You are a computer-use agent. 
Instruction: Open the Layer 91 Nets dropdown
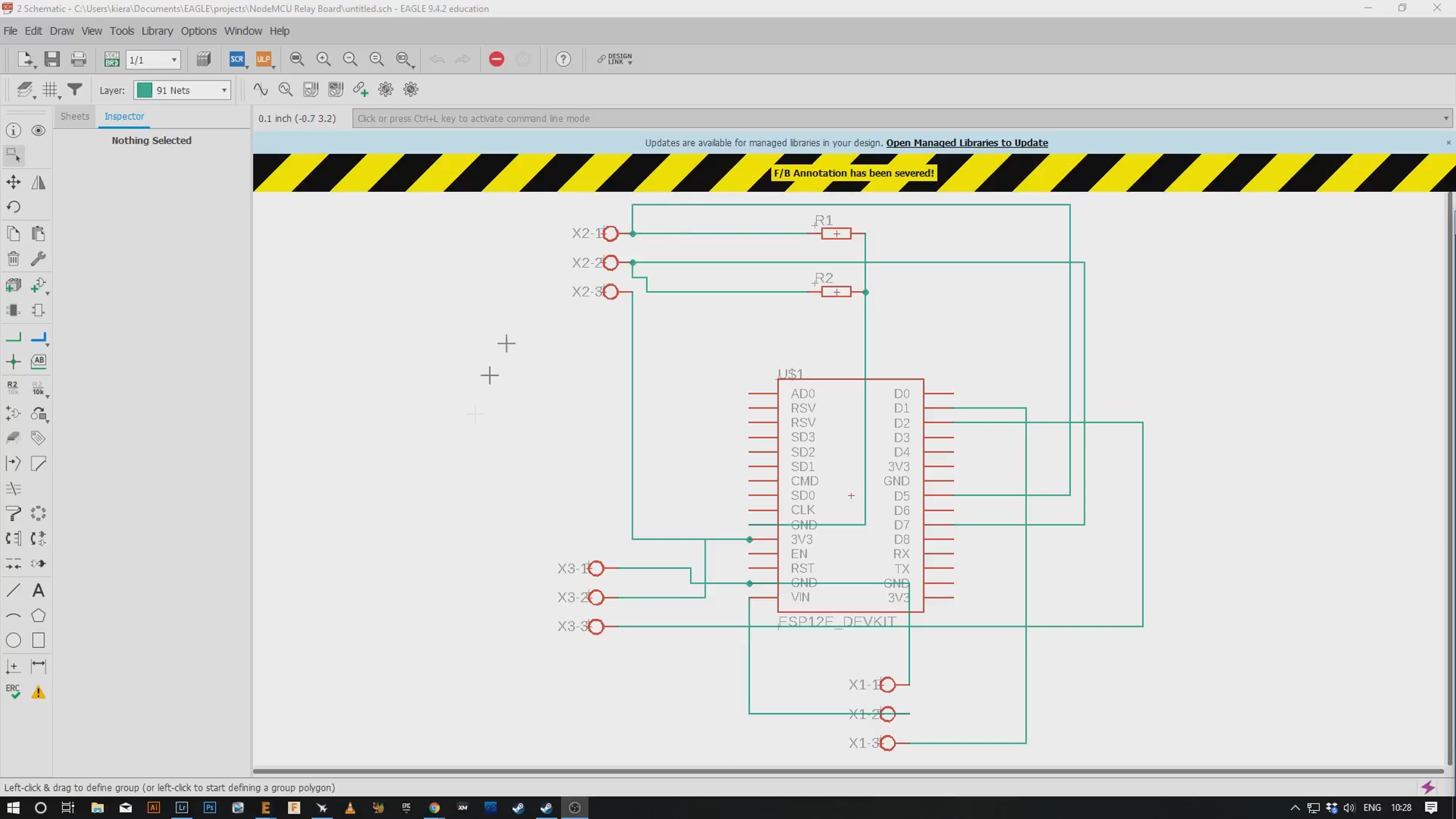tap(182, 90)
